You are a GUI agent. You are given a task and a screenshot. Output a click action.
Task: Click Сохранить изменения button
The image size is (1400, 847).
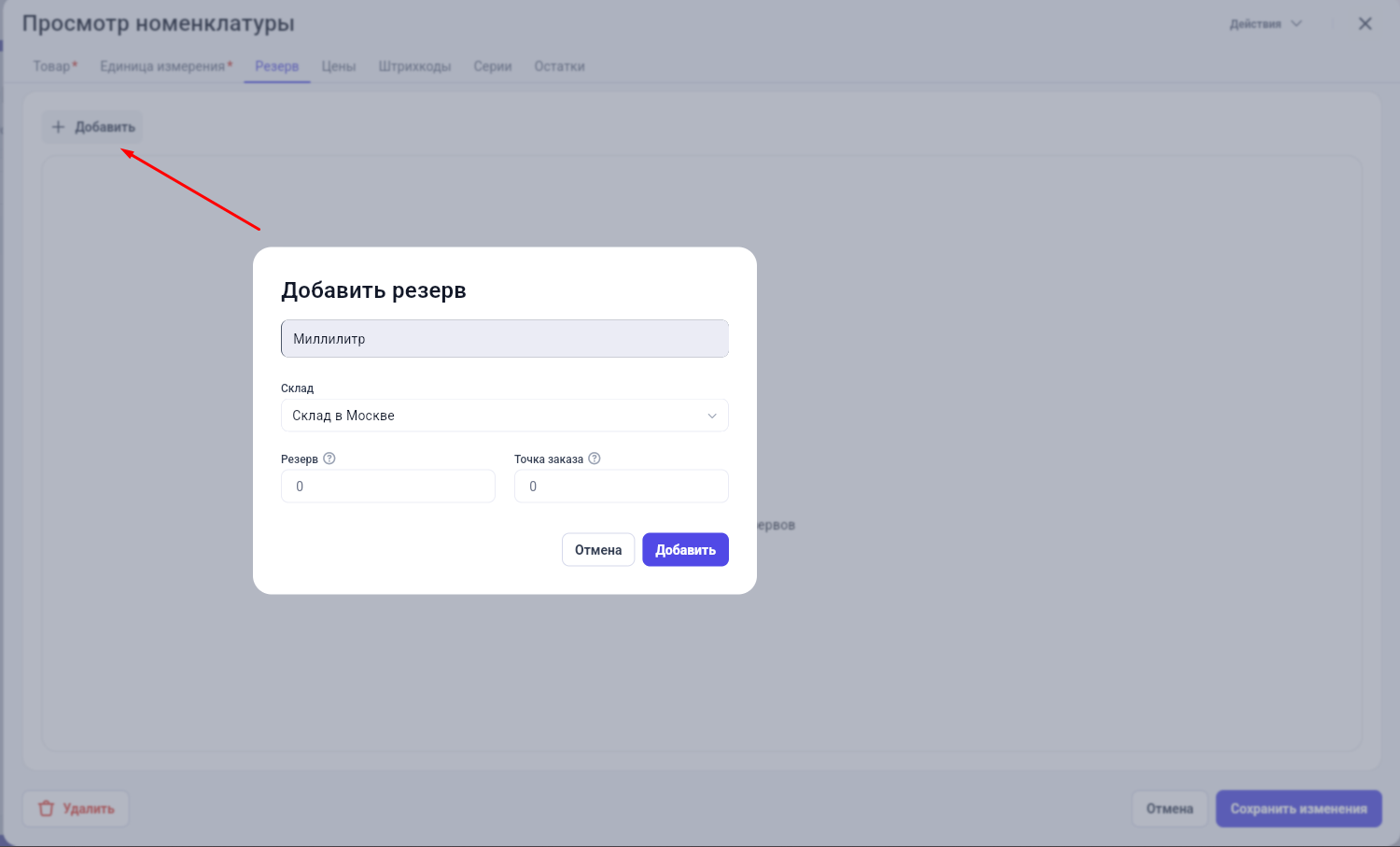tap(1298, 809)
